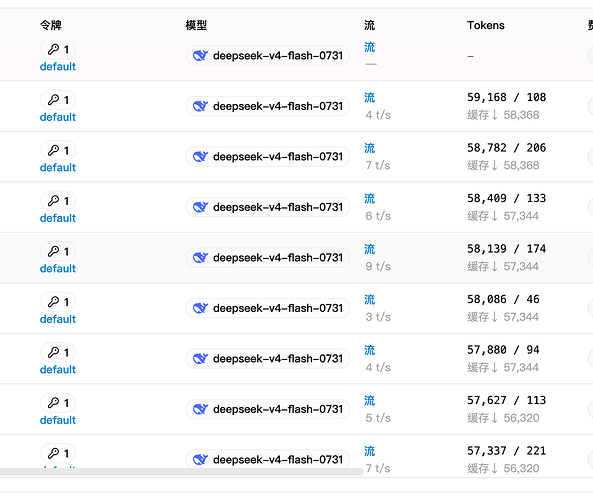Click the 令牌 column header
This screenshot has width=593, height=500.
(51, 25)
